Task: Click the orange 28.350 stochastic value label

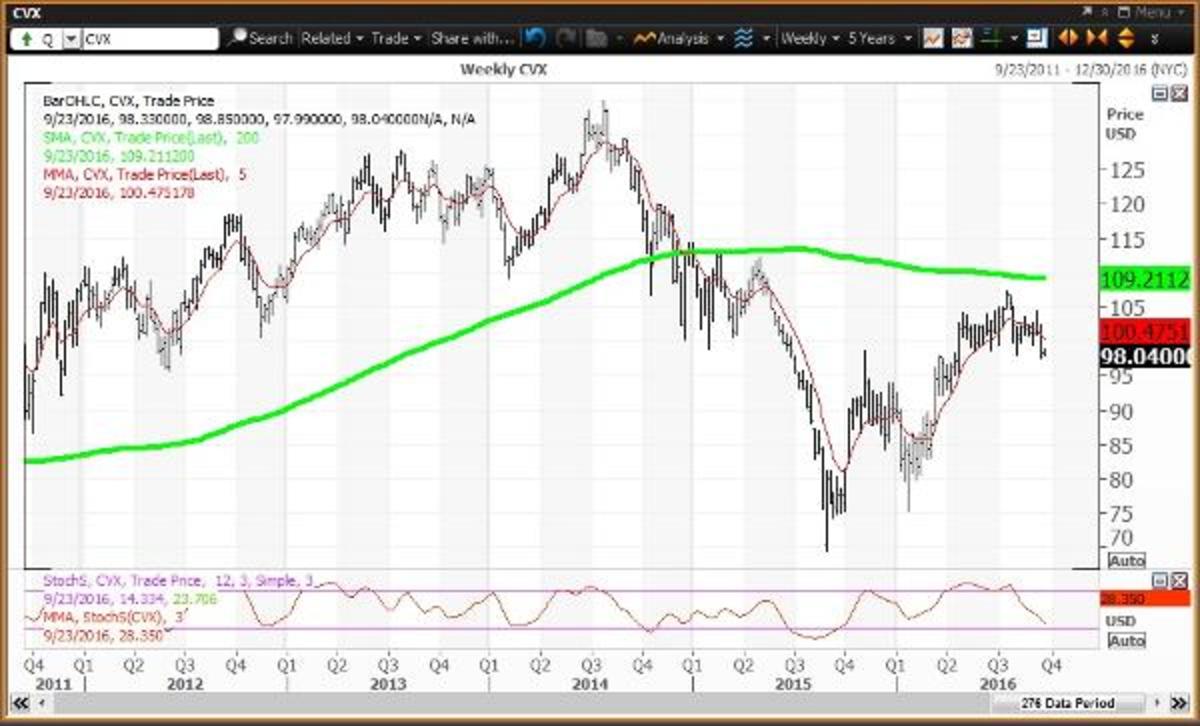Action: 1145,598
